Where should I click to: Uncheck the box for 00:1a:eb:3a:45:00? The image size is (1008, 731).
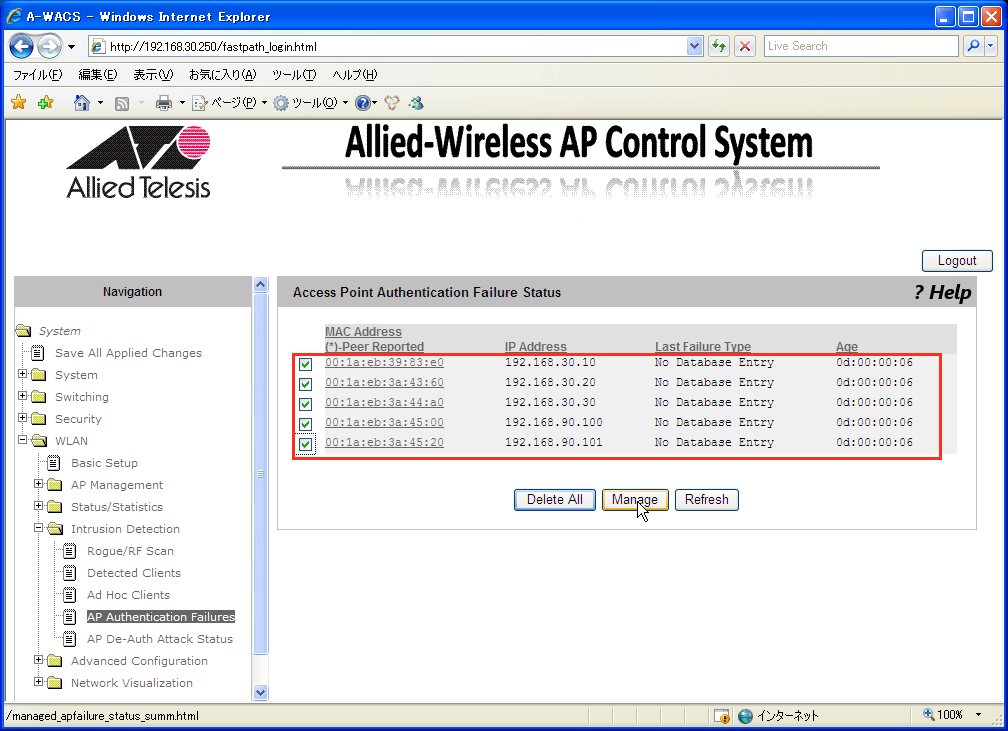click(x=305, y=424)
